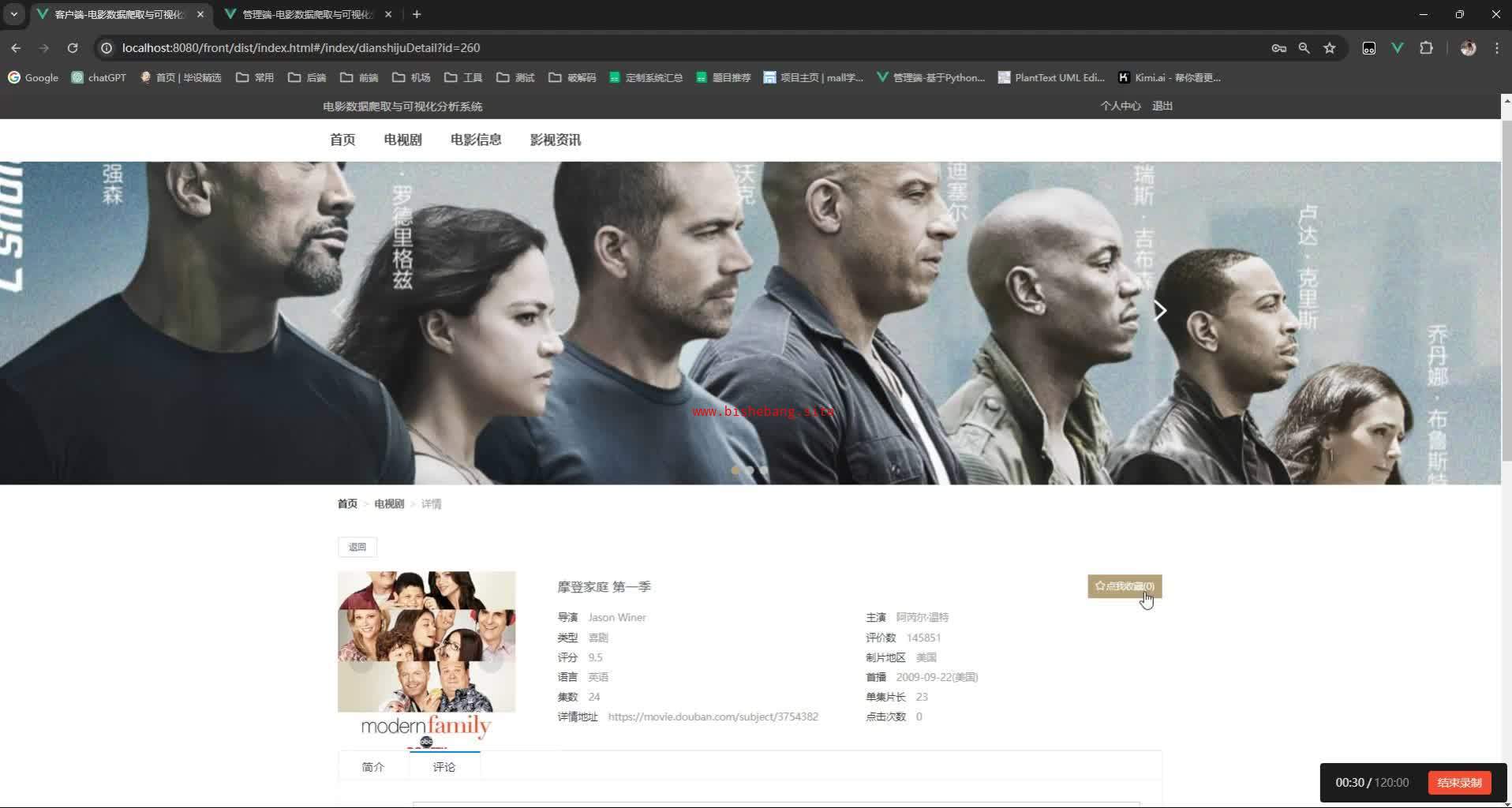Select the review count 145851
The image size is (1512, 808).
click(923, 638)
